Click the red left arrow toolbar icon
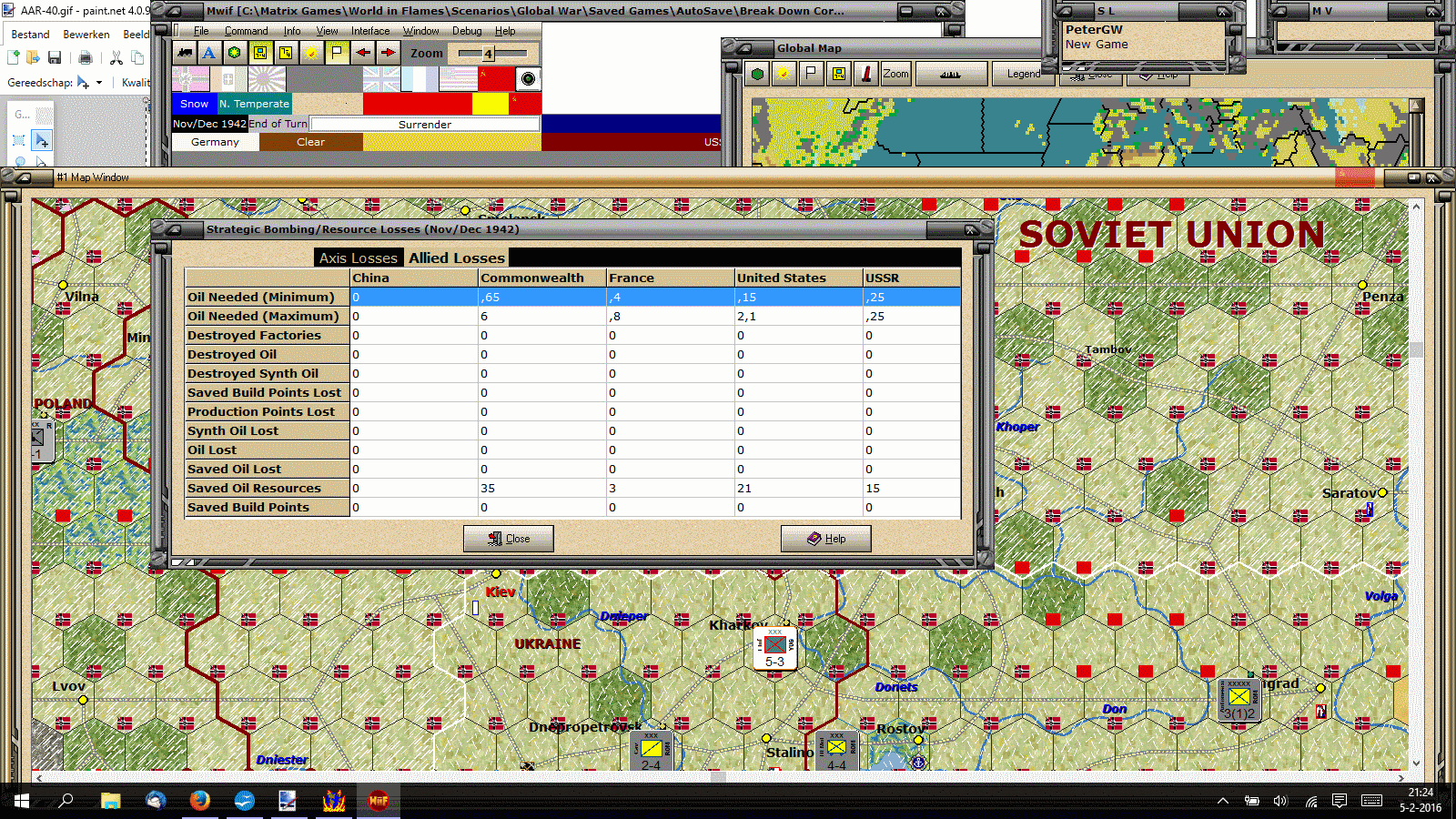Viewport: 1456px width, 819px height. click(x=362, y=53)
